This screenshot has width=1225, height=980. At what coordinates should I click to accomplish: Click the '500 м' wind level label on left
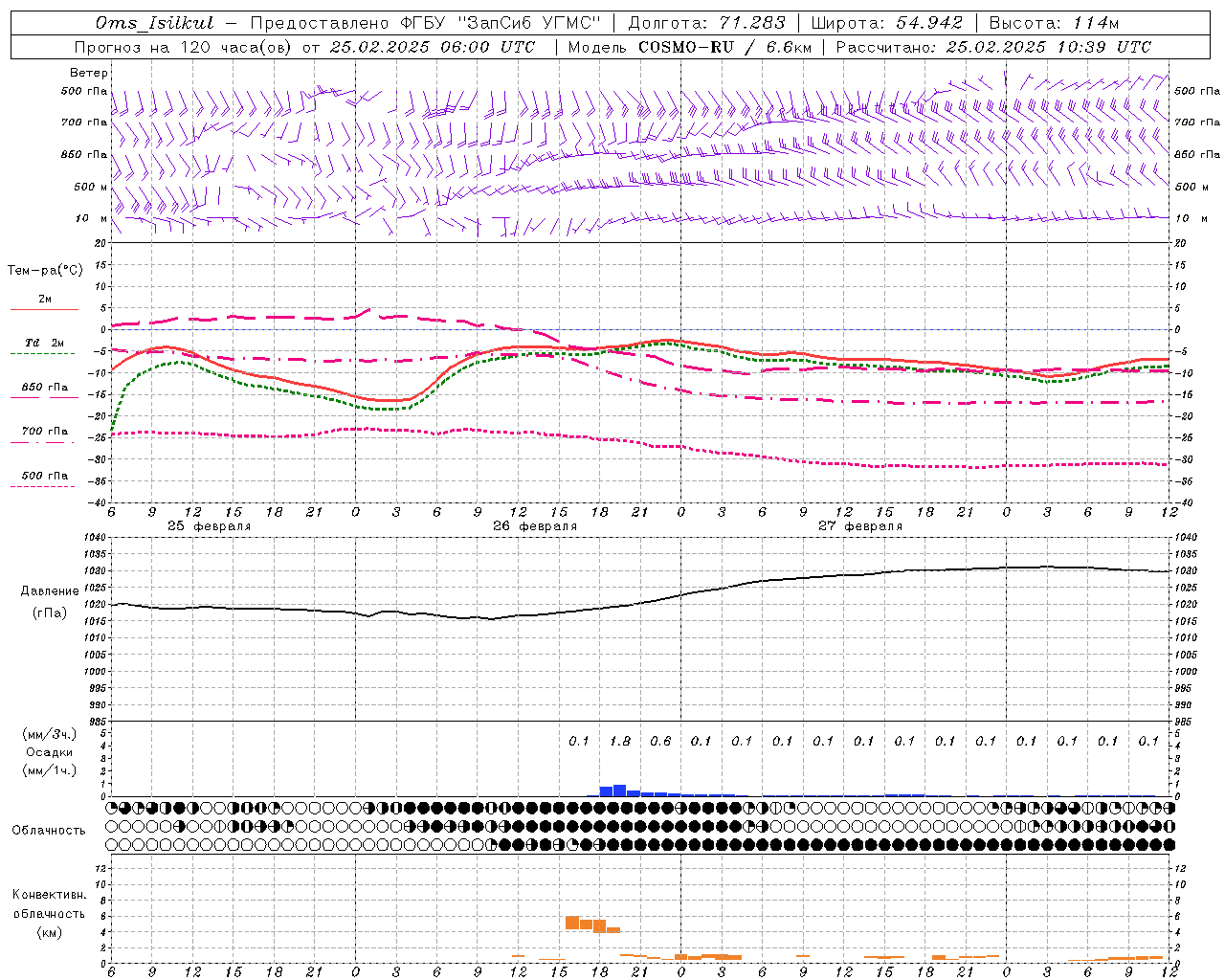pyautogui.click(x=91, y=187)
